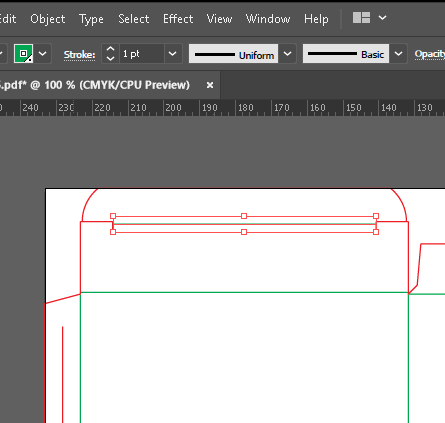Close the pdf document tab
The image size is (445, 423).
tap(210, 85)
